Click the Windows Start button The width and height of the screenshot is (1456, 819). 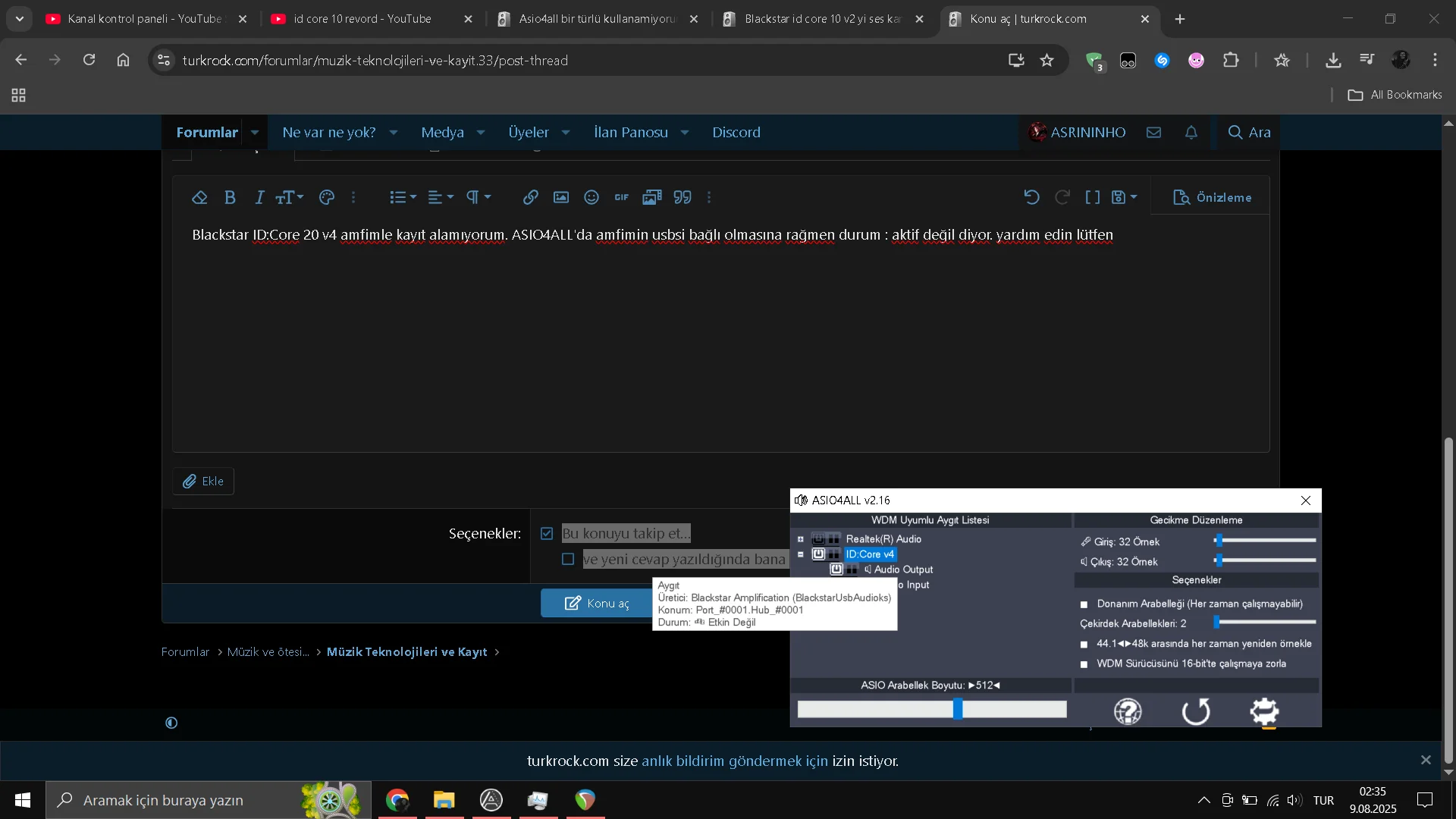click(23, 800)
